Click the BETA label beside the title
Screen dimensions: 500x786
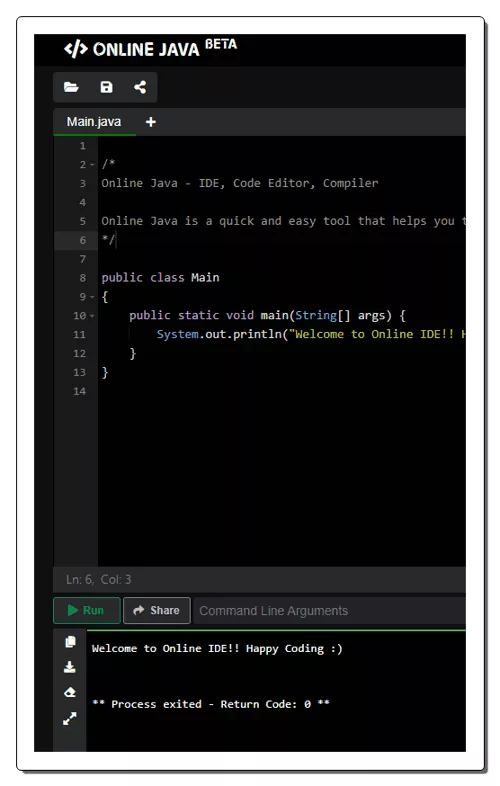(x=221, y=45)
